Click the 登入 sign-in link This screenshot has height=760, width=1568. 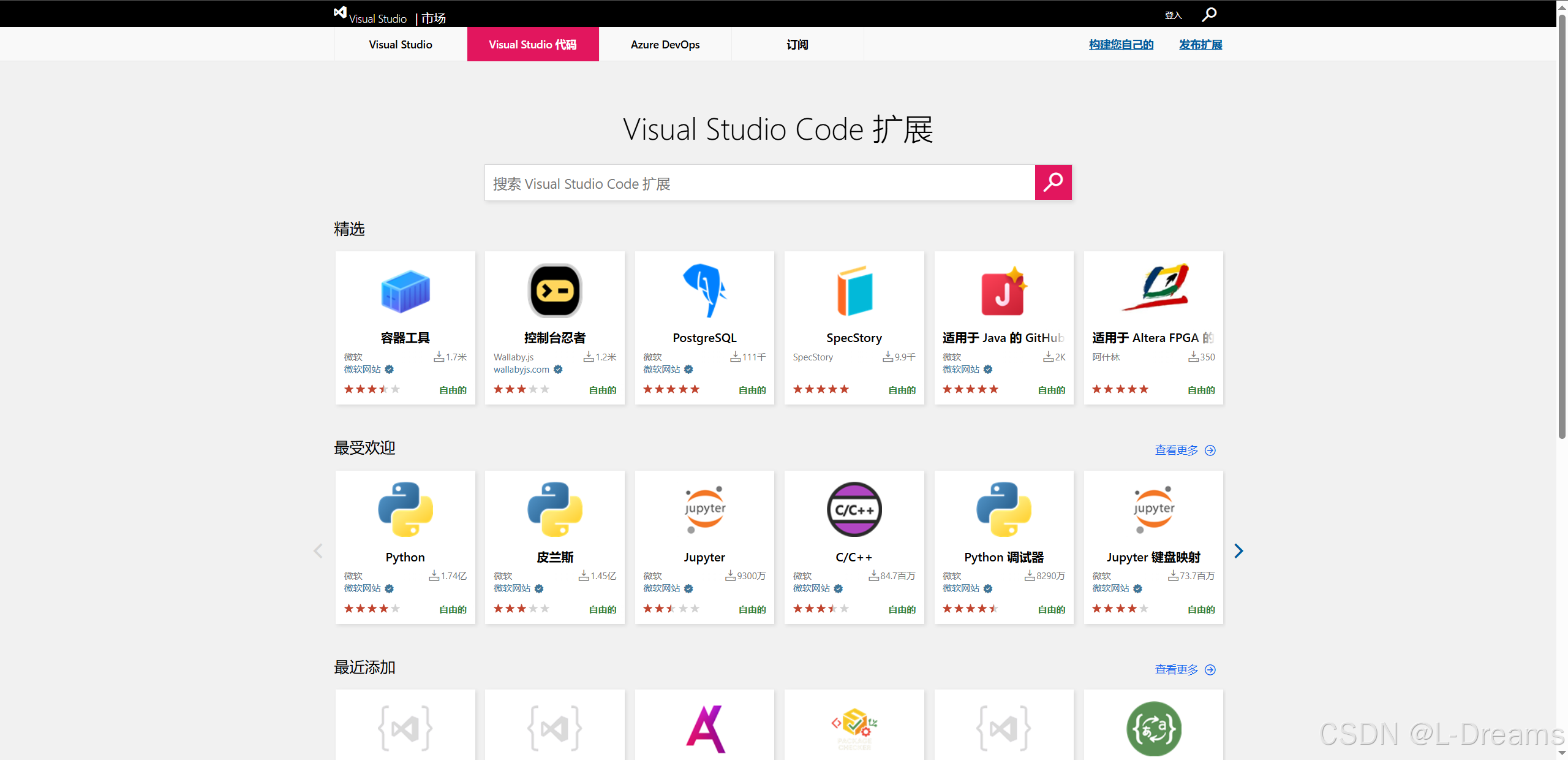tap(1173, 15)
